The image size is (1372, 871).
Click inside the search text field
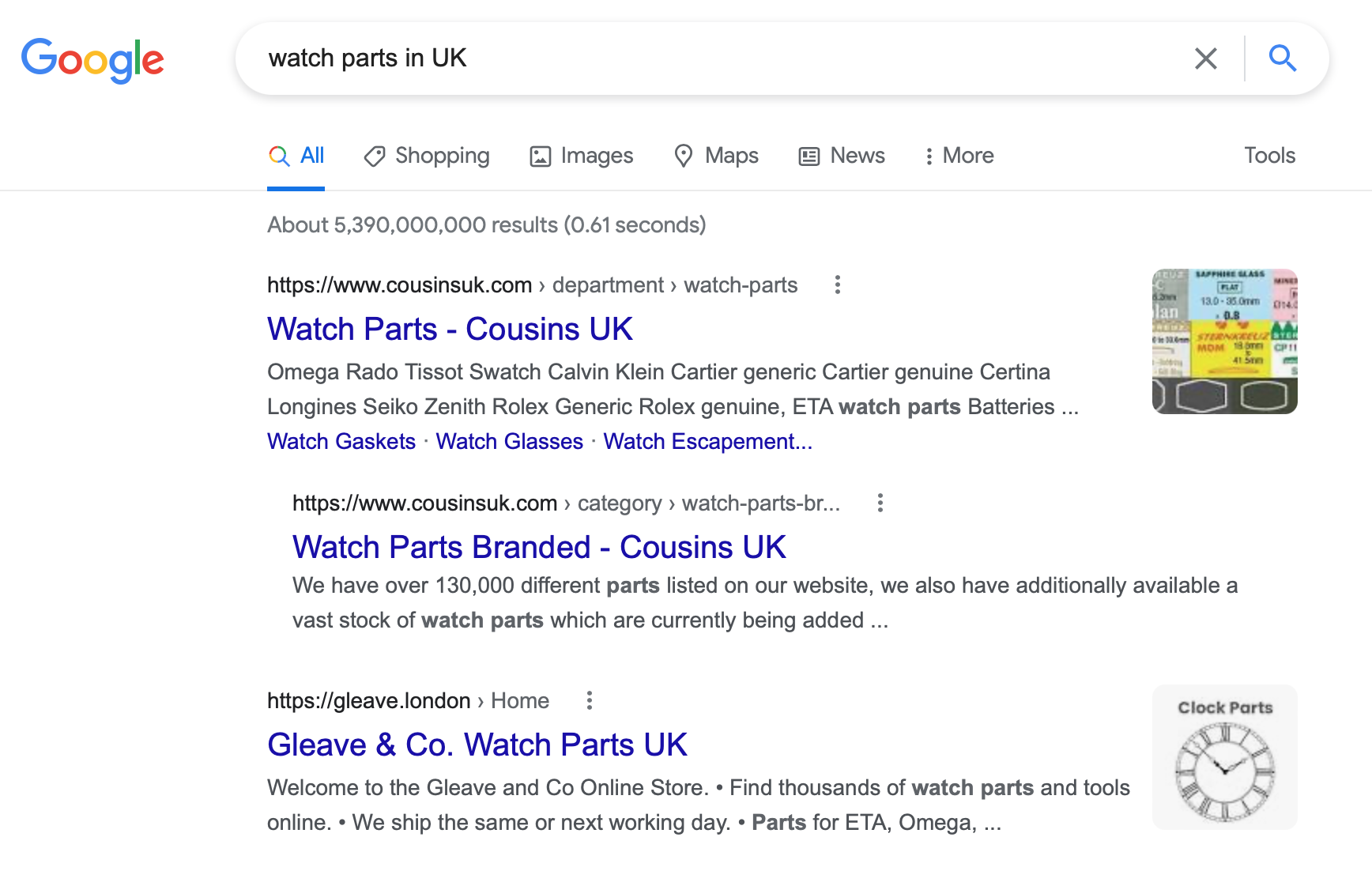tap(711, 58)
